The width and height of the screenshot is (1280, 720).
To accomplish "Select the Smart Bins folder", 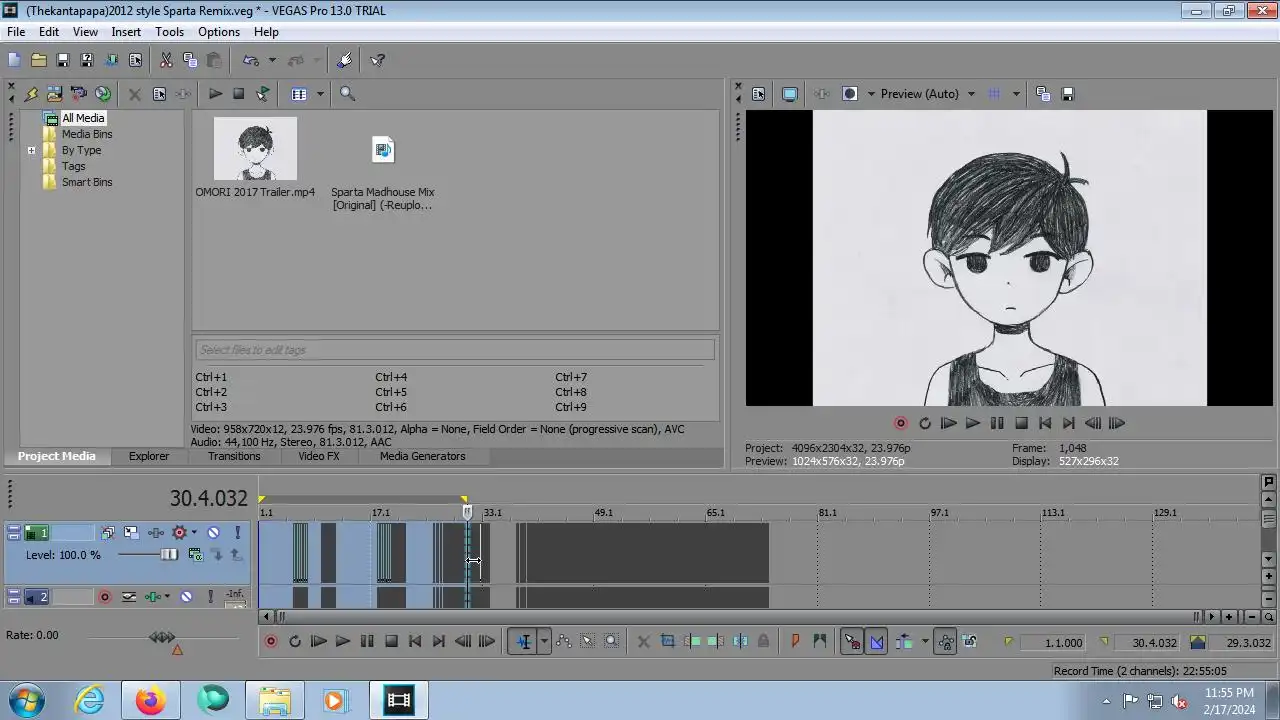I will click(x=87, y=182).
